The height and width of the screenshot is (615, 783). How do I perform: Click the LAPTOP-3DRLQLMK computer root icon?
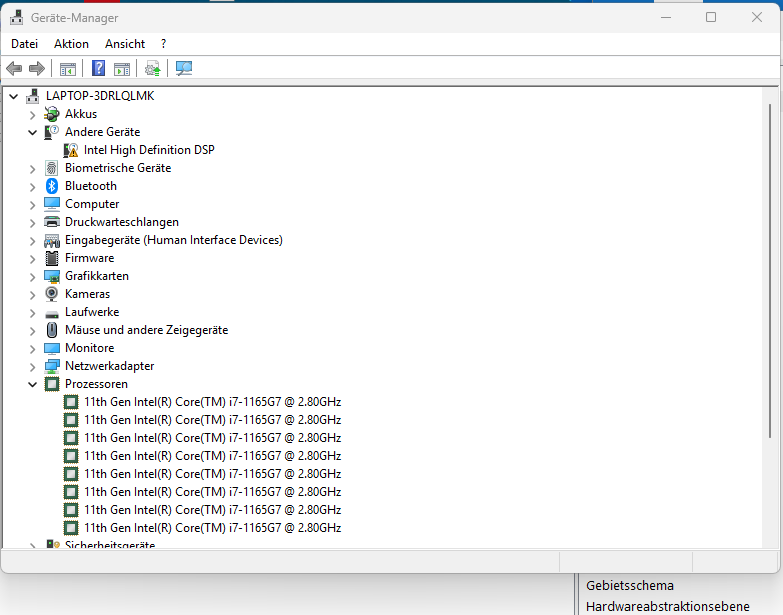click(x=32, y=96)
